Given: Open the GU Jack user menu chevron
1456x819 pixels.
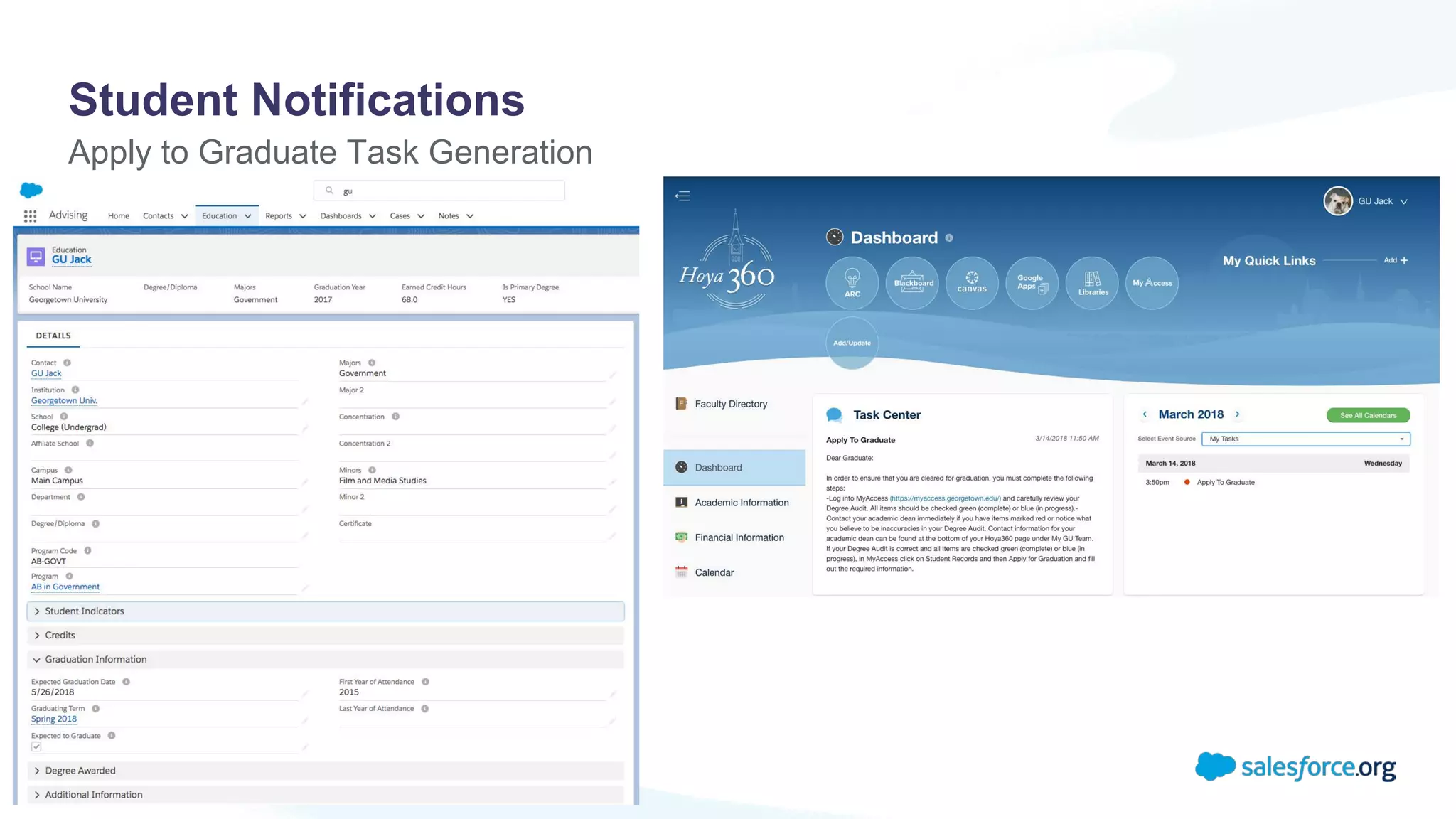Looking at the screenshot, I should coord(1404,202).
